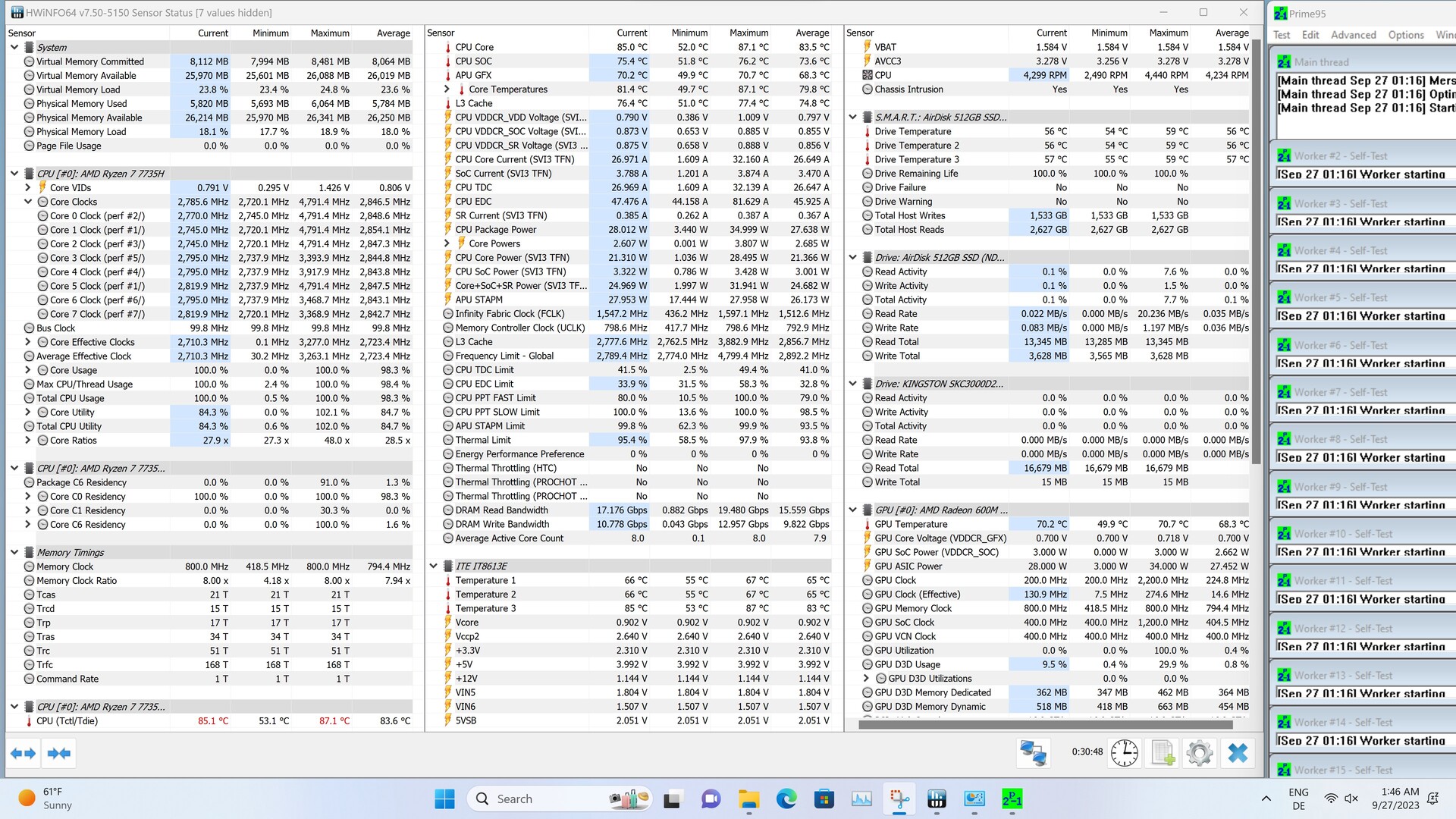1456x819 pixels.
Task: Expand the Core Ratios row
Action: [x=28, y=441]
